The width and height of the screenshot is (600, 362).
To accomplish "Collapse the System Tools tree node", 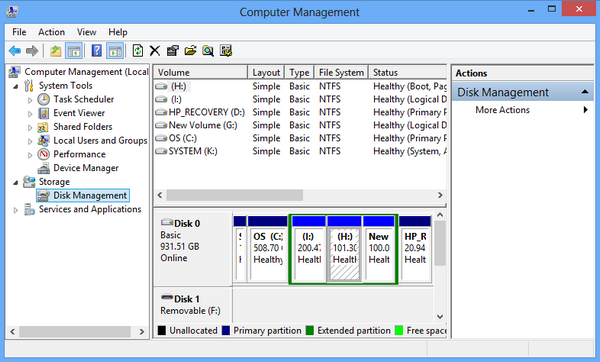I will coord(16,86).
